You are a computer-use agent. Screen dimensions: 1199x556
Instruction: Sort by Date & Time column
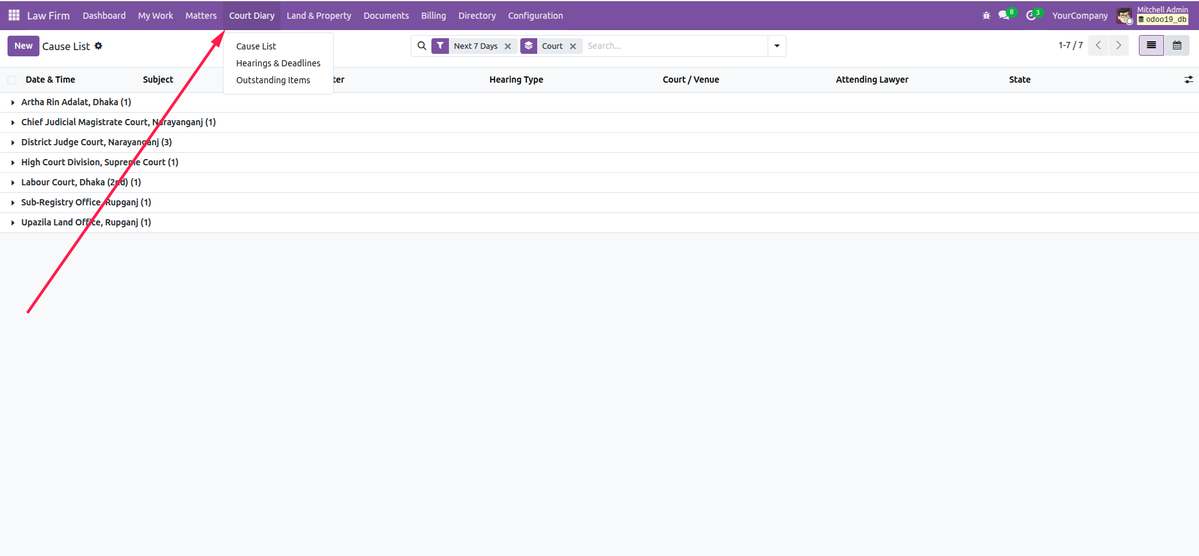(x=50, y=80)
